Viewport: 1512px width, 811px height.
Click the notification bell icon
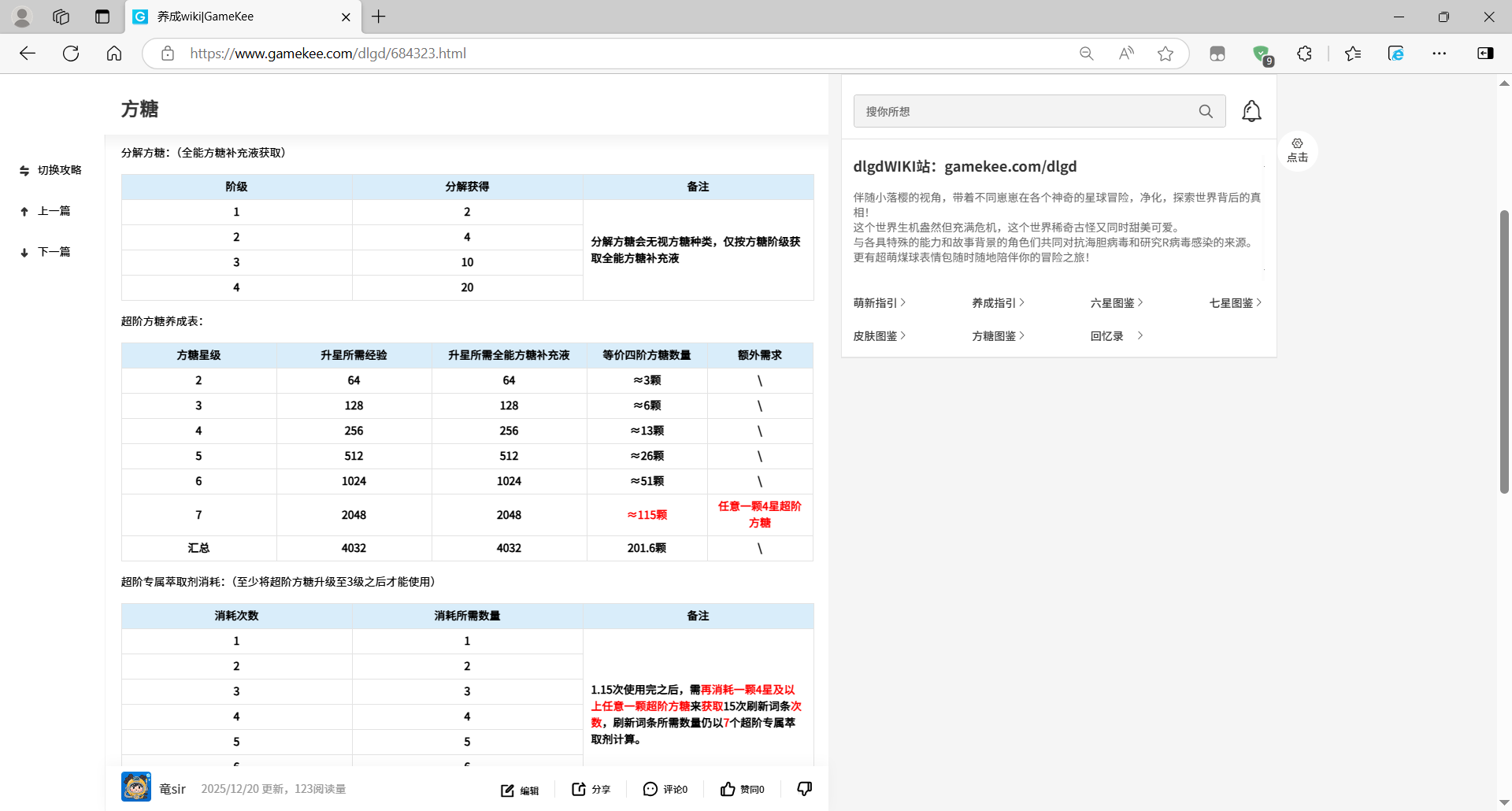coord(1251,111)
